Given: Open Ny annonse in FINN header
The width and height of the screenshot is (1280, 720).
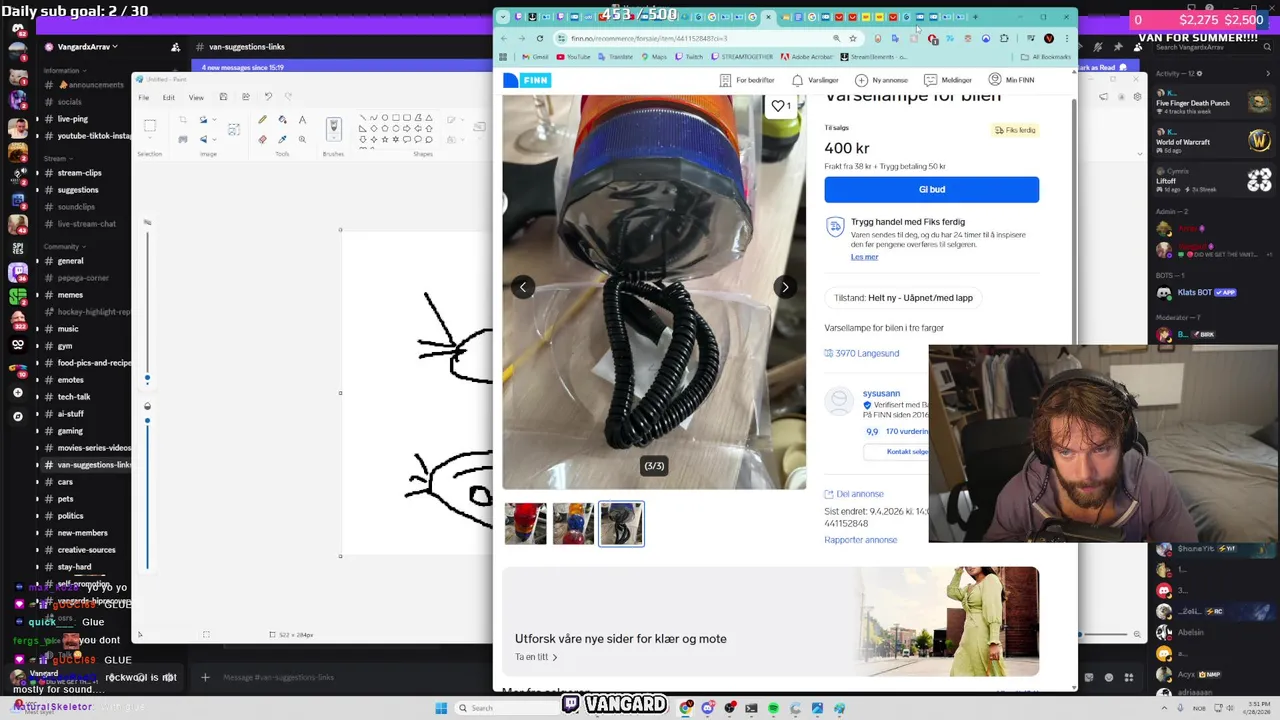Looking at the screenshot, I should pyautogui.click(x=881, y=80).
